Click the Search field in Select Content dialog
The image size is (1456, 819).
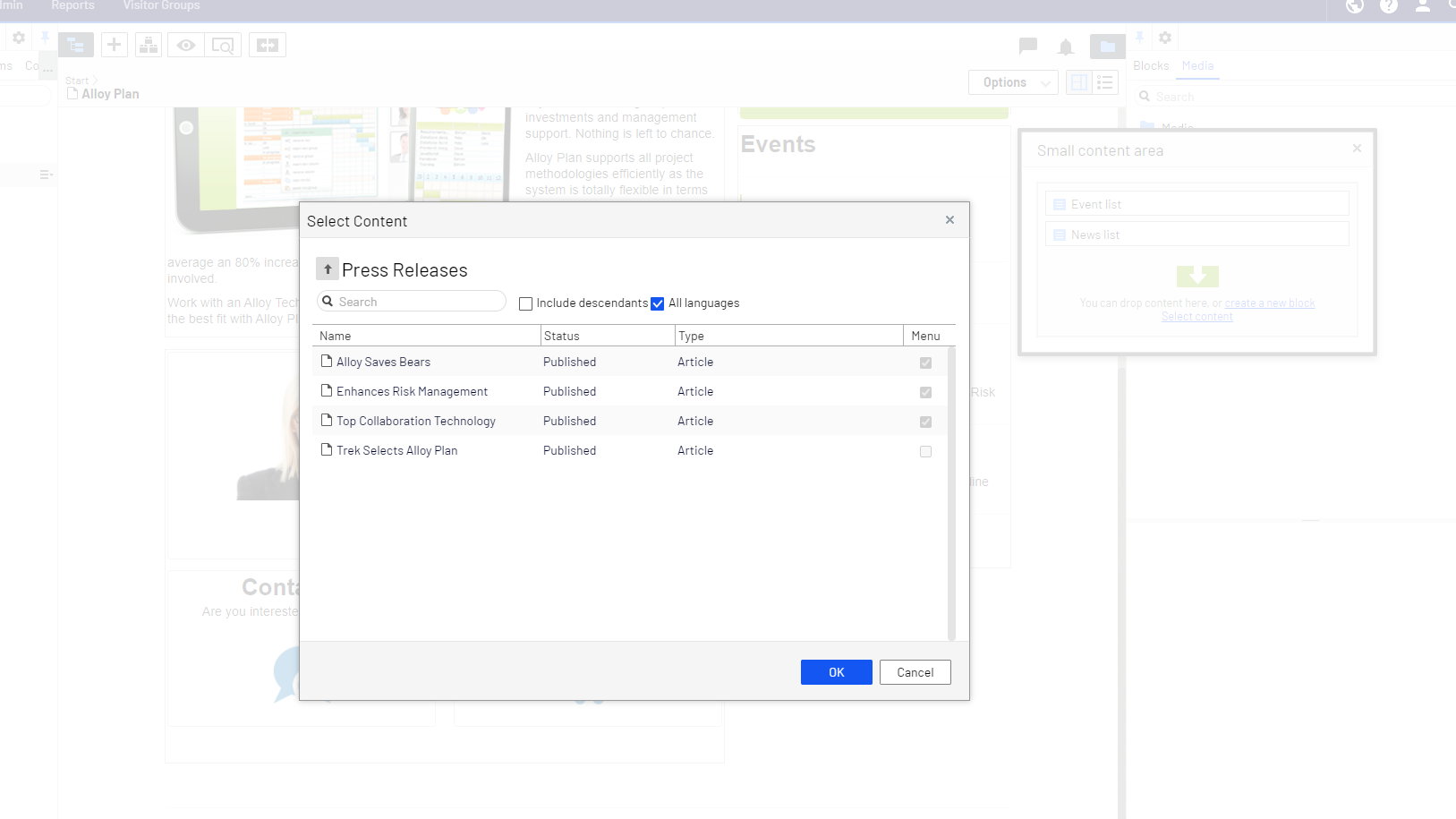point(412,302)
